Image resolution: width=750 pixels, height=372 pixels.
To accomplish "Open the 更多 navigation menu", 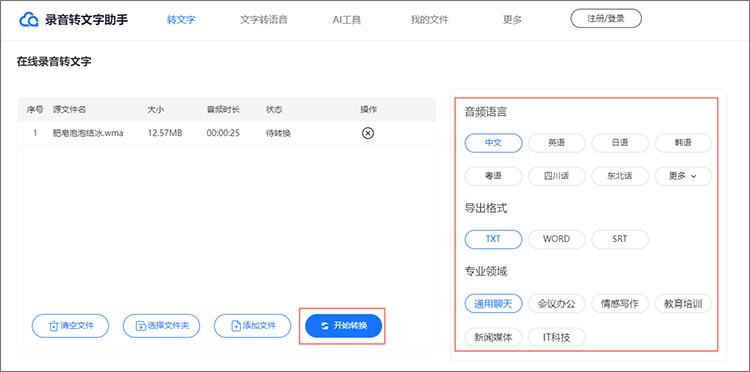I will (x=512, y=20).
